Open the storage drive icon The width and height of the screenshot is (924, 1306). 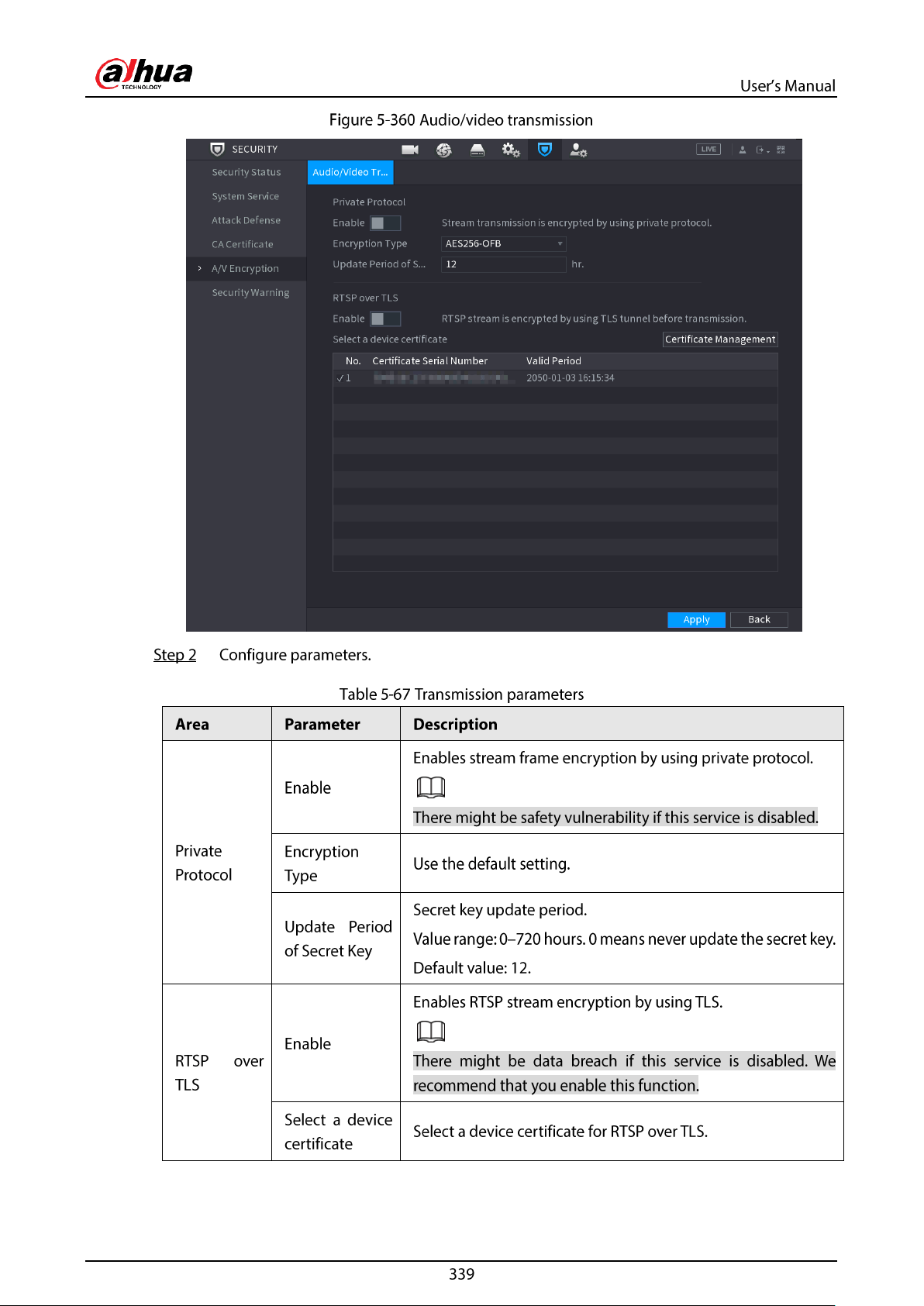(x=478, y=150)
